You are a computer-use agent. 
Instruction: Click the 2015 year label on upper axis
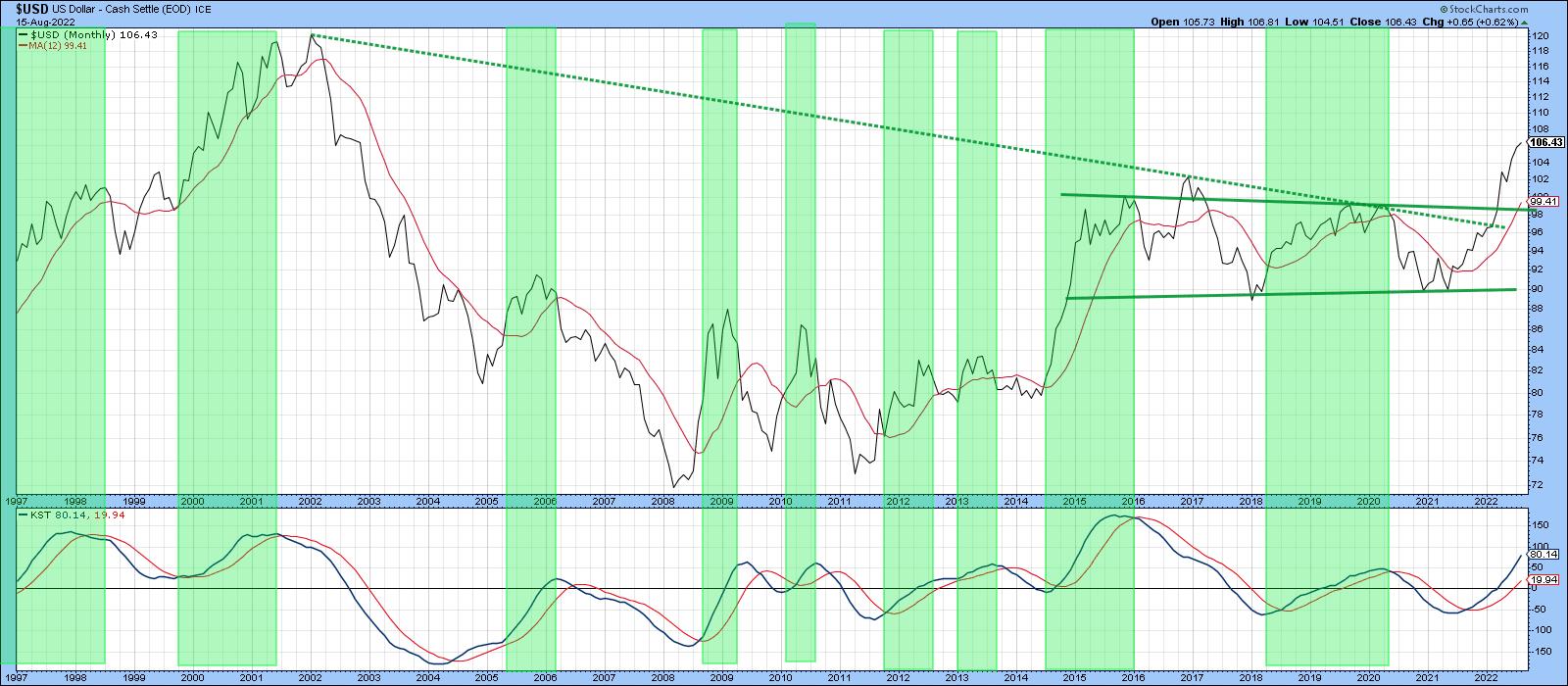(1074, 501)
